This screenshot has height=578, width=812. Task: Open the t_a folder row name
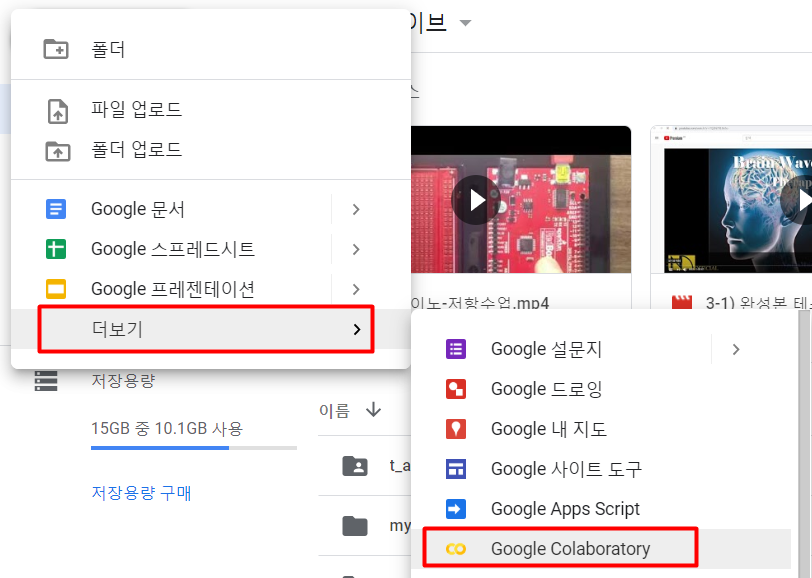click(x=400, y=466)
